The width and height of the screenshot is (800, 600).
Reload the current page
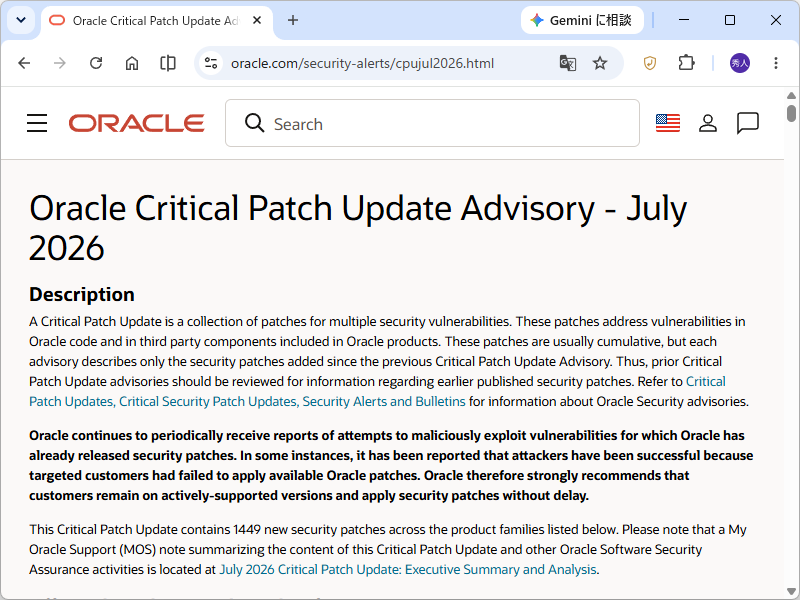[96, 63]
